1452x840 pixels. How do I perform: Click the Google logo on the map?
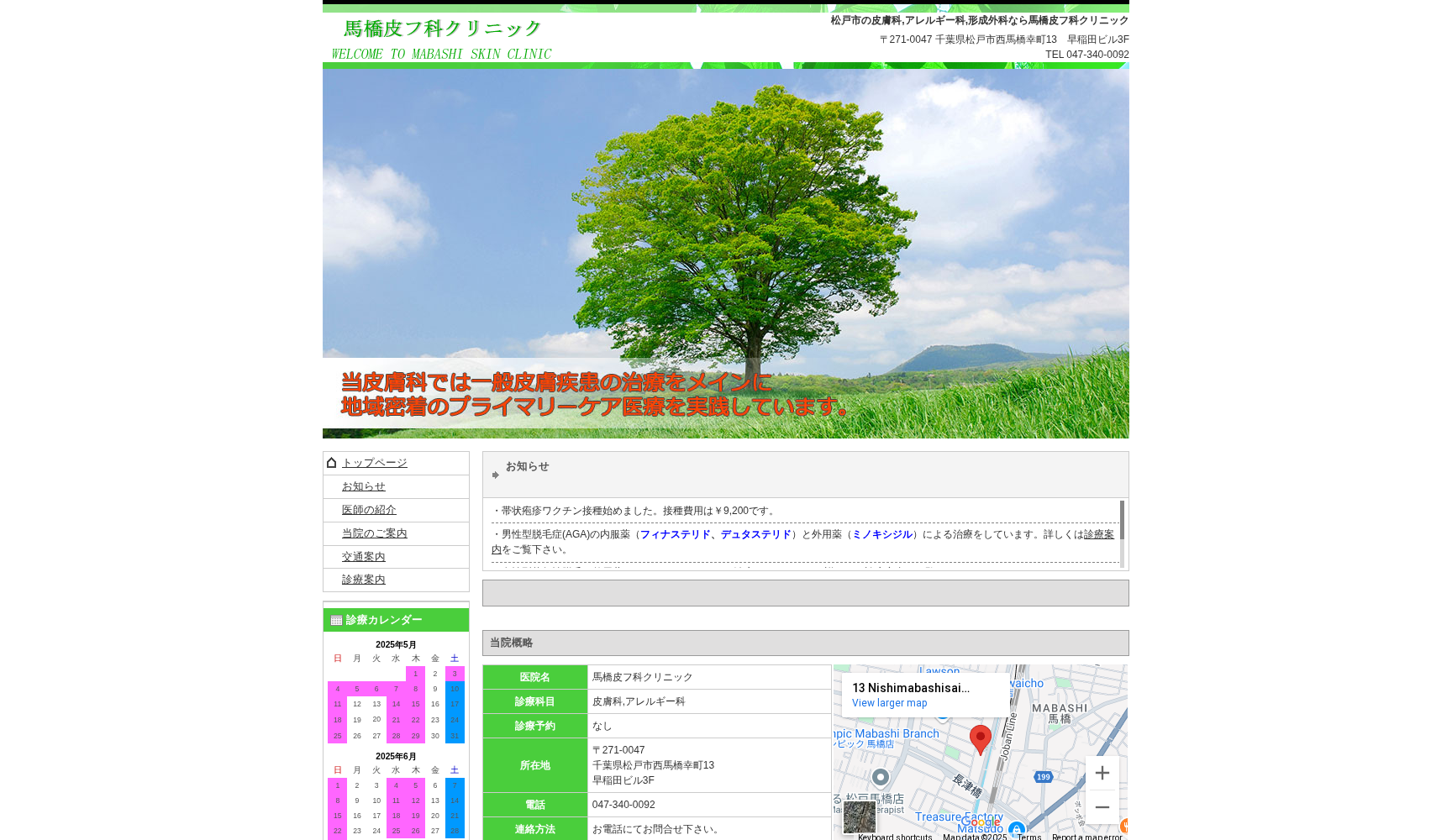point(981,822)
